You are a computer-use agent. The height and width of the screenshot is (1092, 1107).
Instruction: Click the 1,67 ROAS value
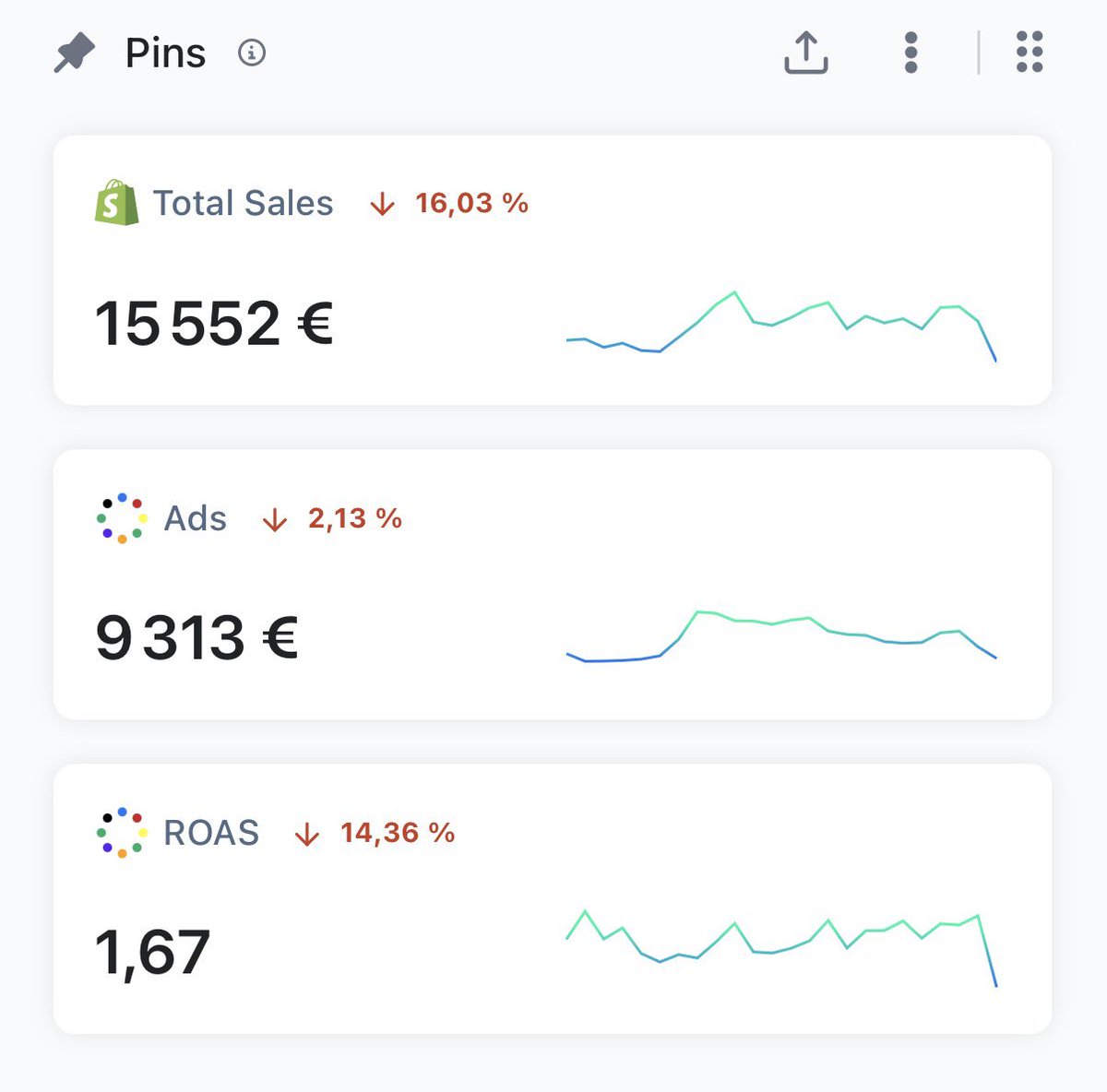[x=153, y=953]
